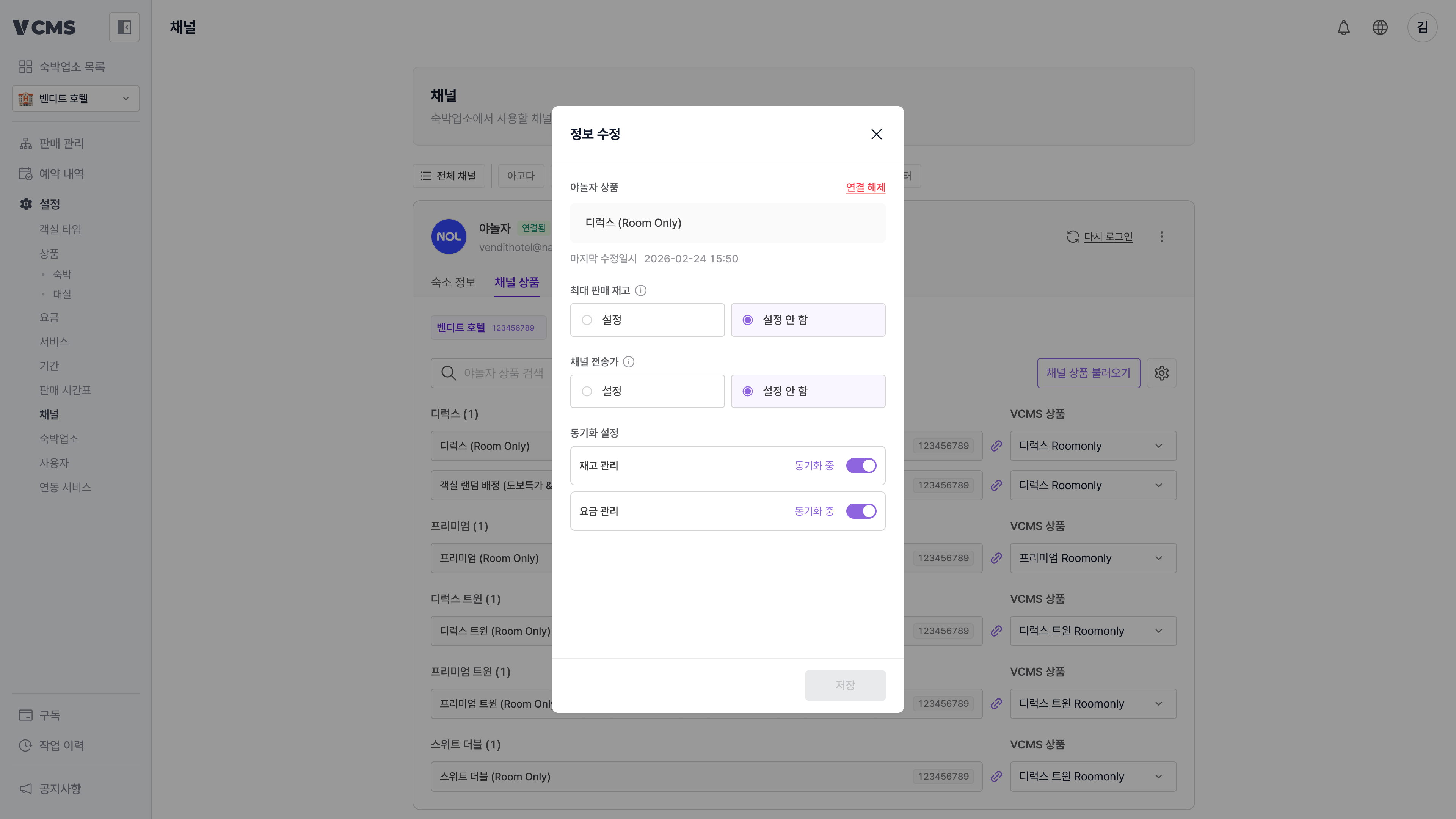Image resolution: width=1456 pixels, height=819 pixels.
Task: Click the link icon in 디럭스 트윈 (Room Only) row
Action: [x=996, y=631]
